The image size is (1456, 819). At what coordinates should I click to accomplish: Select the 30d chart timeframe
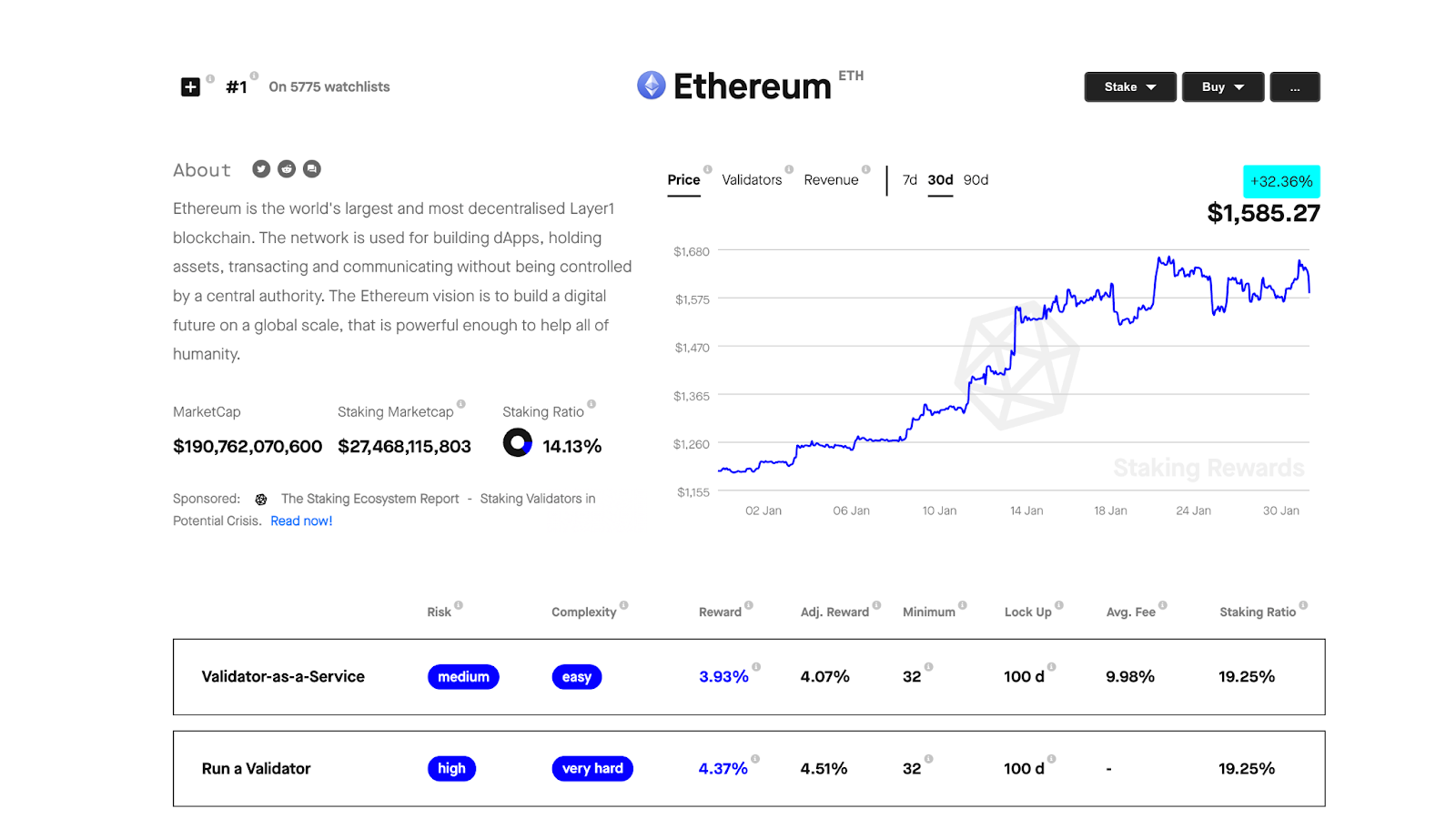click(x=940, y=180)
